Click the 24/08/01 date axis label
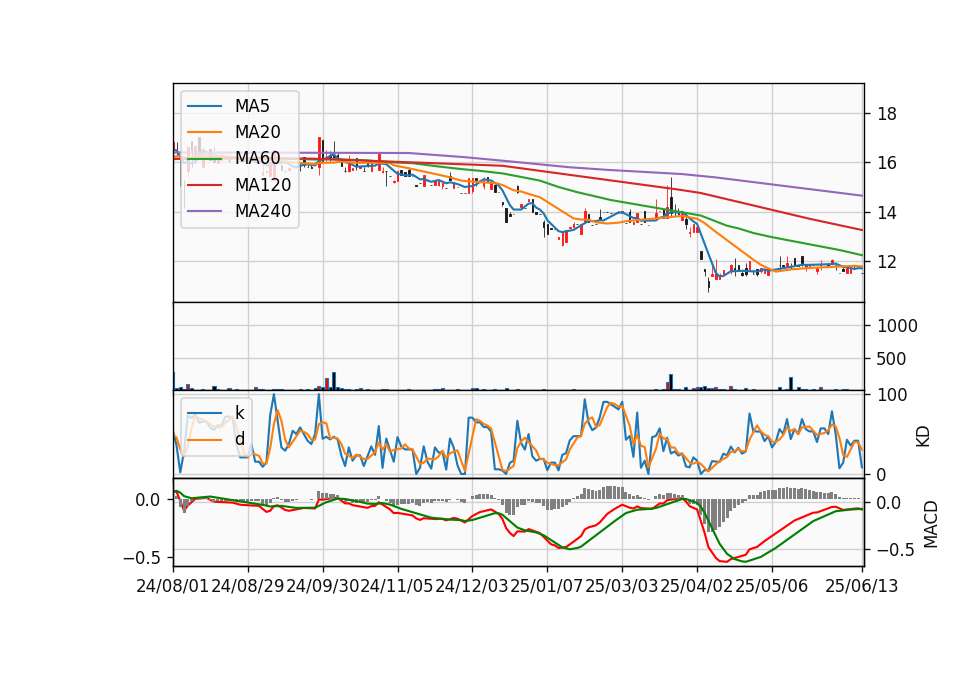Image resolution: width=960 pixels, height=690 pixels. pos(173,586)
